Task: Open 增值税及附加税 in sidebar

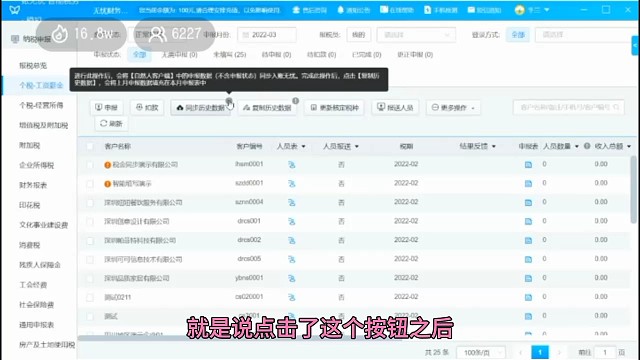Action: 43,125
